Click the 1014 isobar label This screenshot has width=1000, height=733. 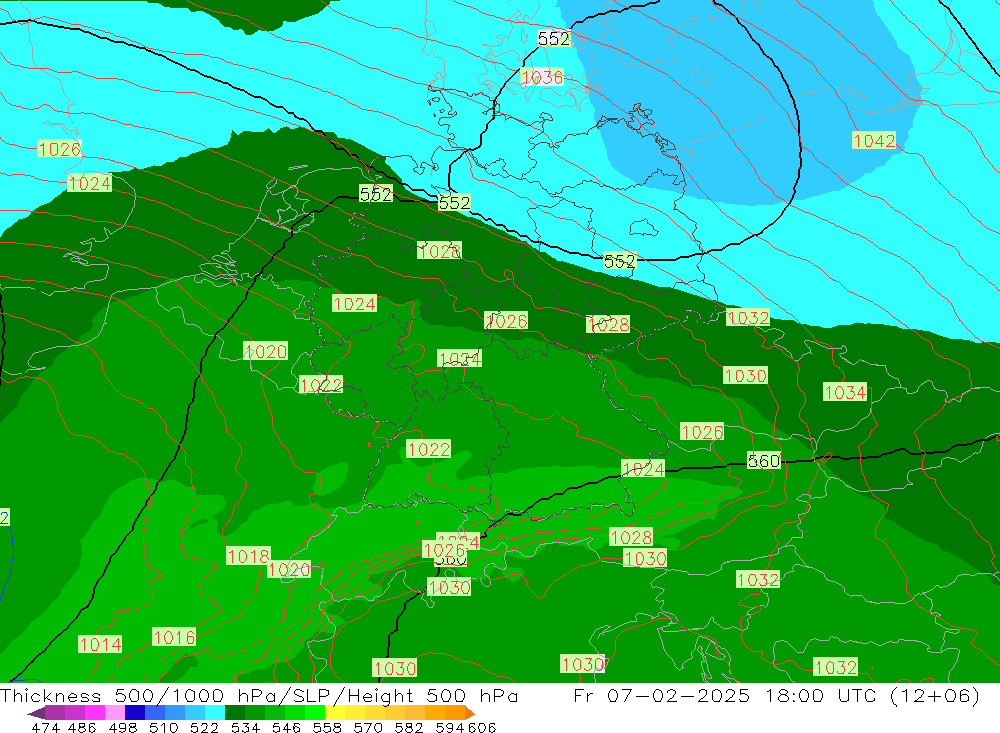pos(99,644)
